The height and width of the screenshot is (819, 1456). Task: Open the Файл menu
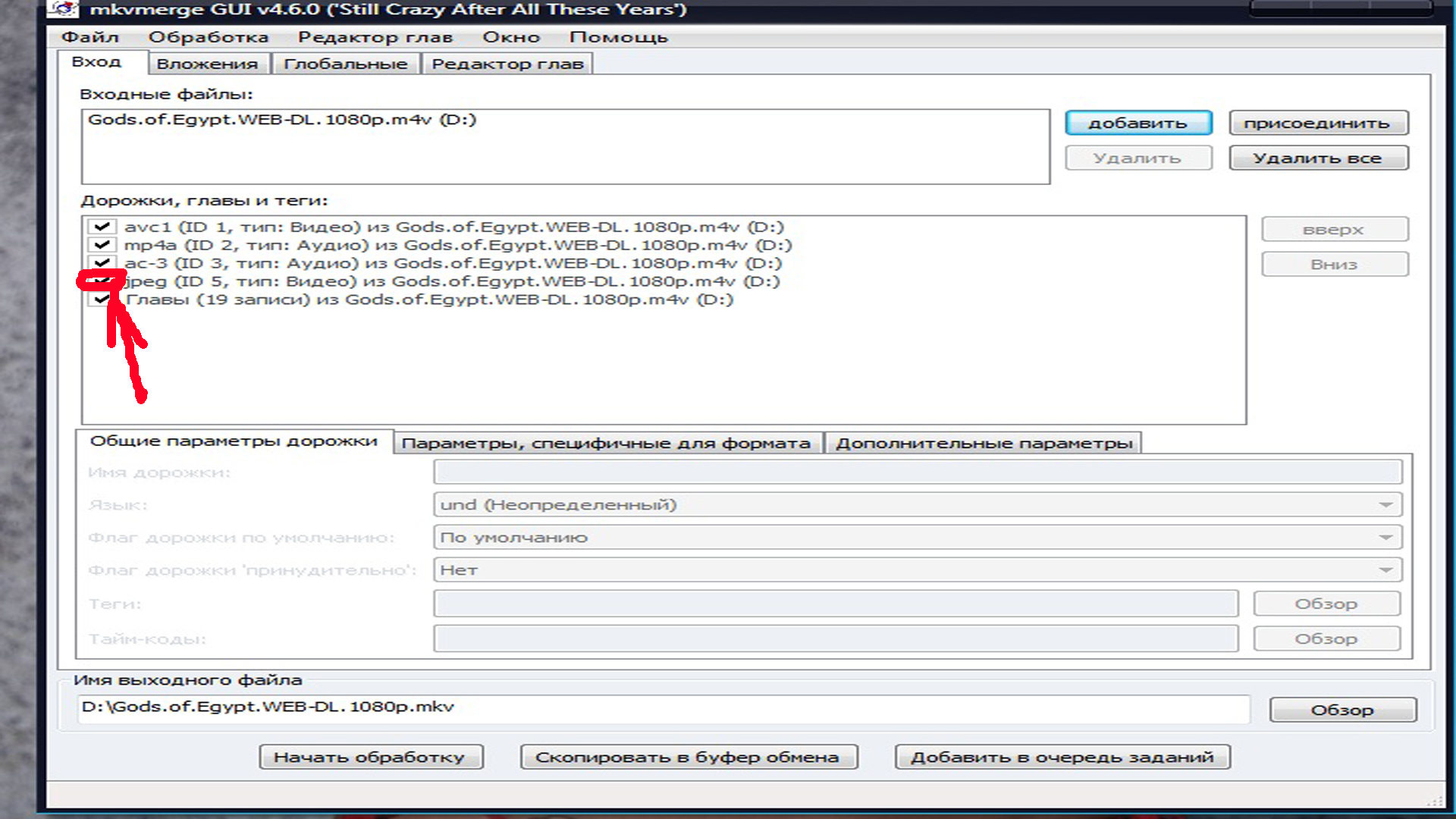[90, 37]
